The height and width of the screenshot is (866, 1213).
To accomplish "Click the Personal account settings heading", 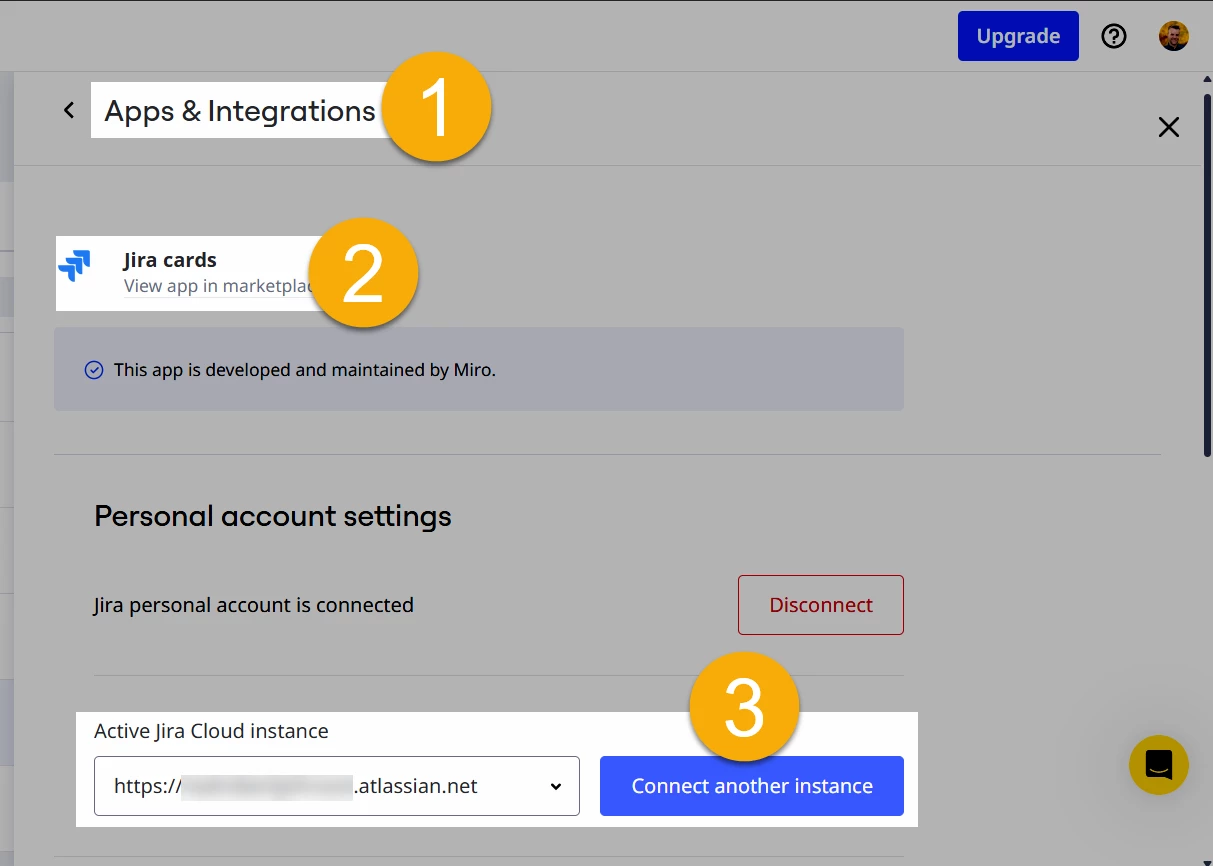I will pos(273,516).
